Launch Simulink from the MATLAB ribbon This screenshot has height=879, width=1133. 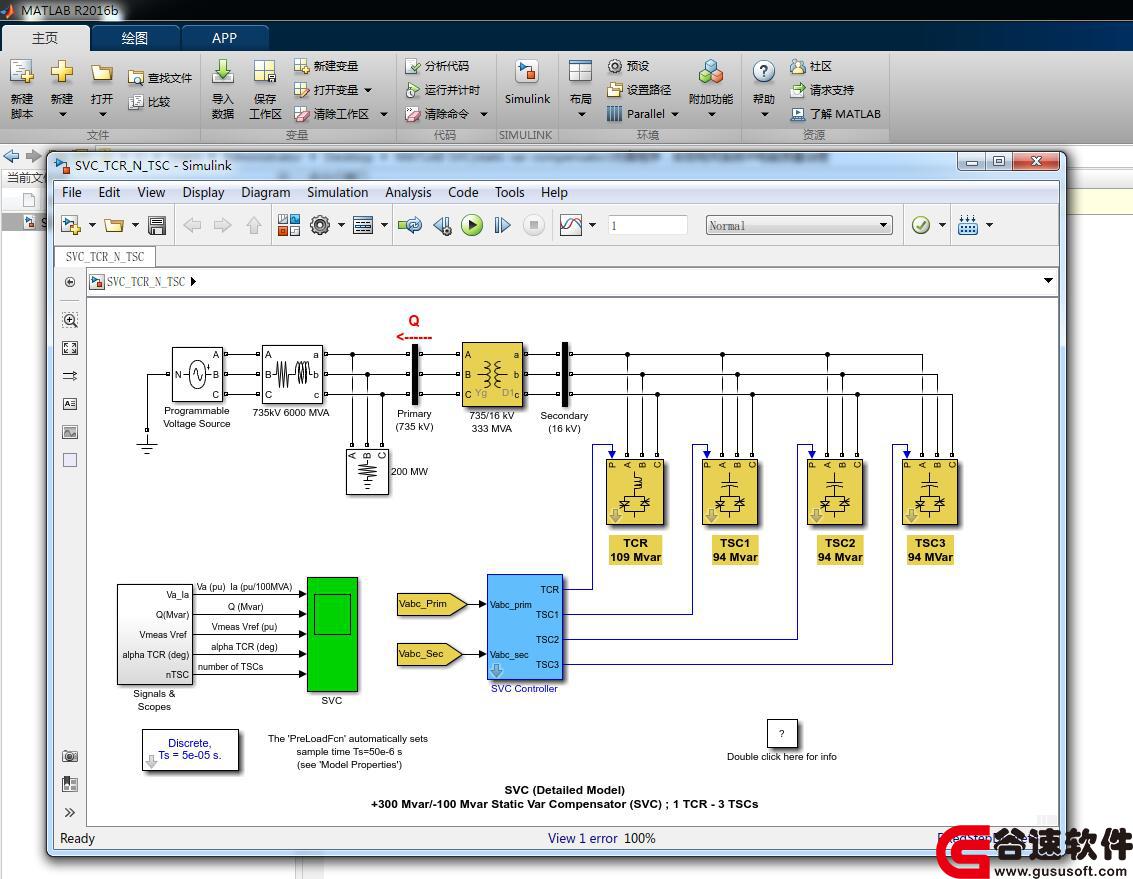tap(527, 82)
